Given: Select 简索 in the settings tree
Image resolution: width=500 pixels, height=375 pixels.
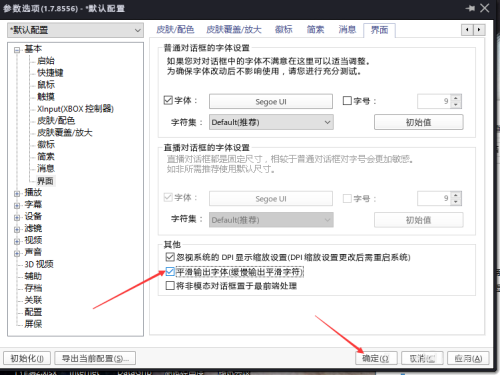Looking at the screenshot, I should pyautogui.click(x=46, y=156).
